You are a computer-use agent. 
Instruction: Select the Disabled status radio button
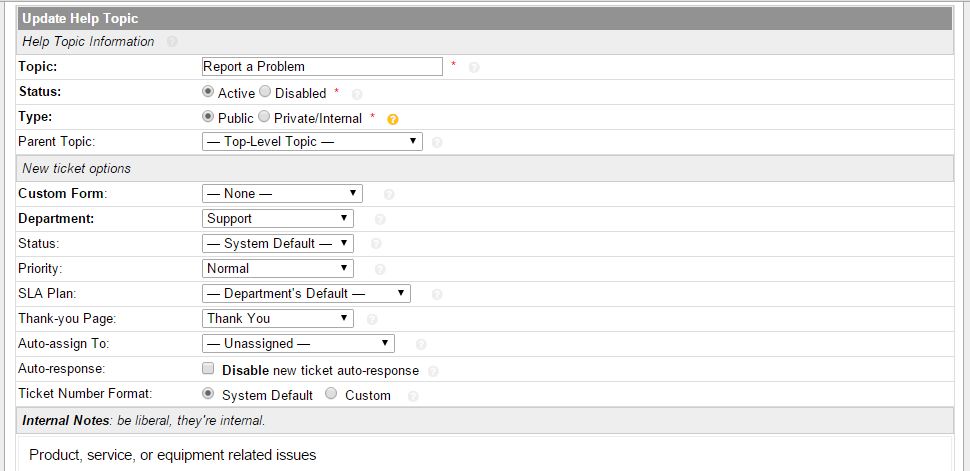(265, 92)
